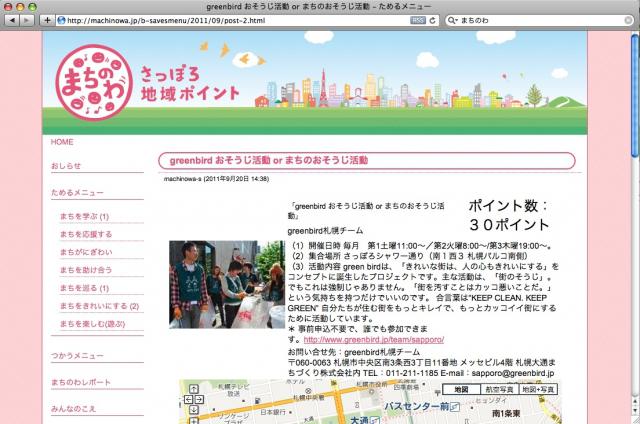Open the greenbird おそうじ活動 post title
The height and width of the screenshot is (424, 640).
tap(269, 160)
